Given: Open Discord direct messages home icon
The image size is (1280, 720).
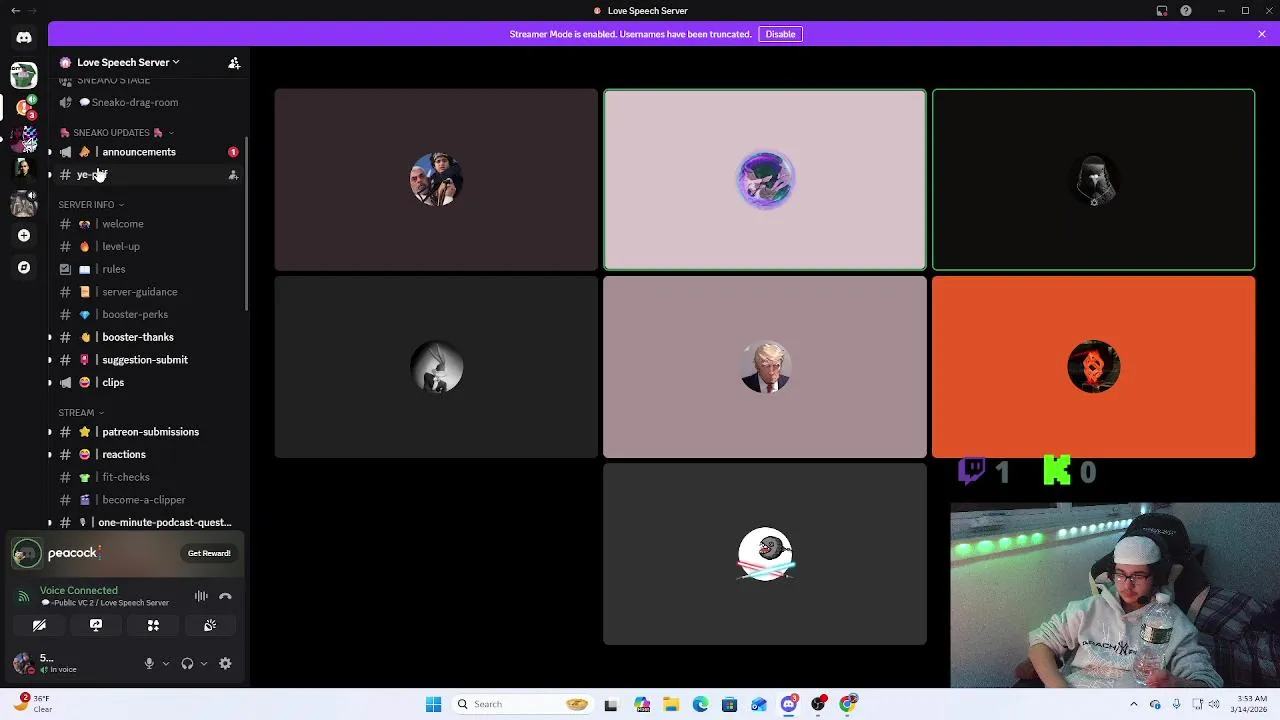Looking at the screenshot, I should pyautogui.click(x=24, y=37).
